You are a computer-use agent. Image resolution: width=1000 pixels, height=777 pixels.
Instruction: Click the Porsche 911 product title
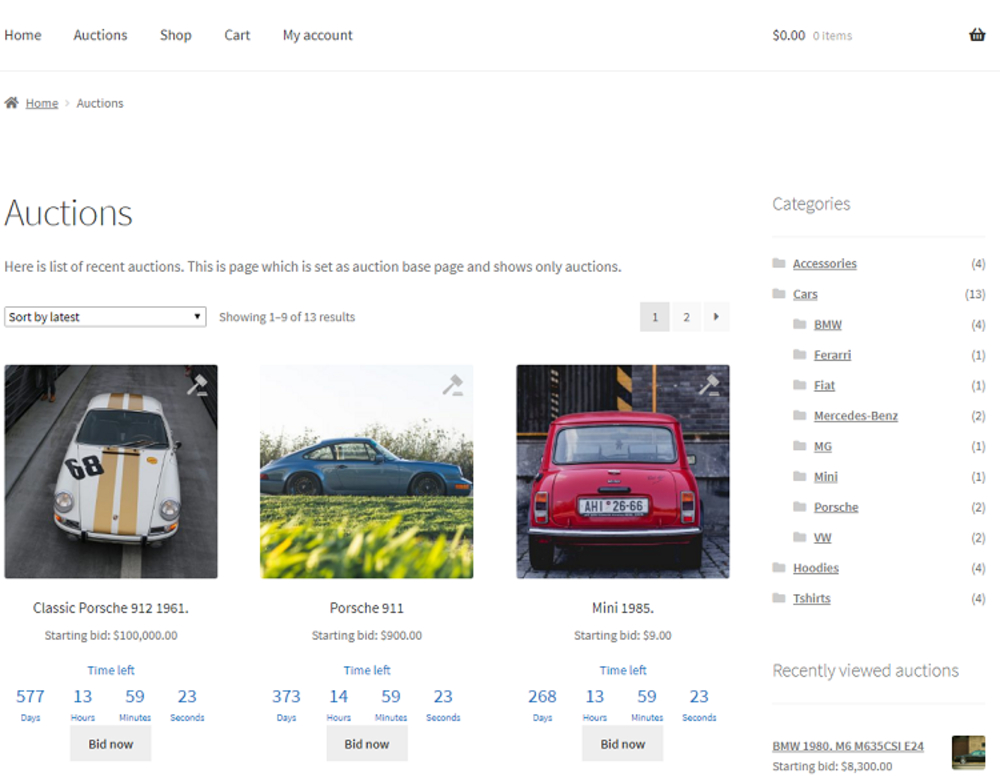tap(367, 608)
